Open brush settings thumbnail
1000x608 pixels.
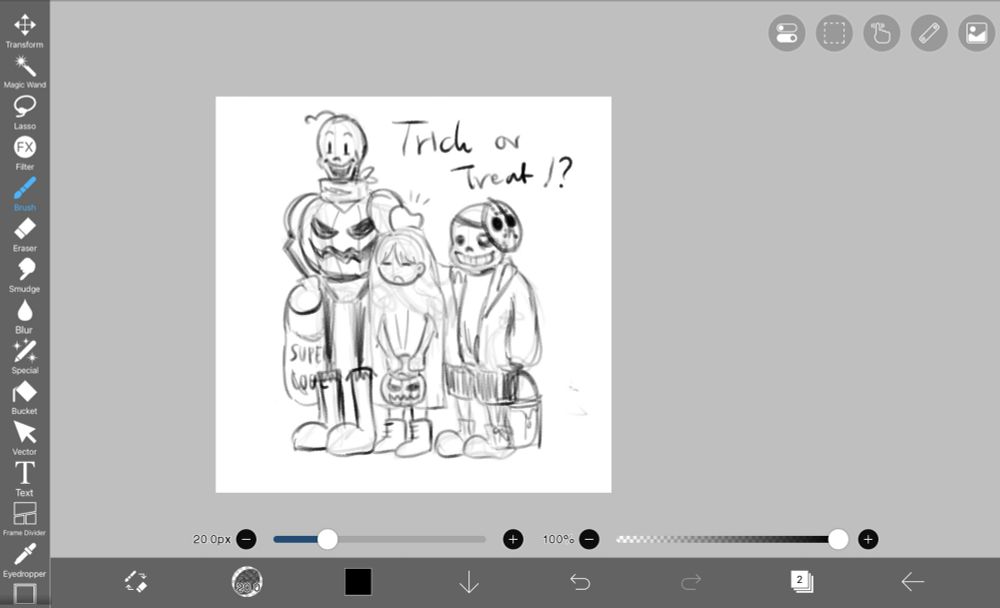pyautogui.click(x=247, y=582)
